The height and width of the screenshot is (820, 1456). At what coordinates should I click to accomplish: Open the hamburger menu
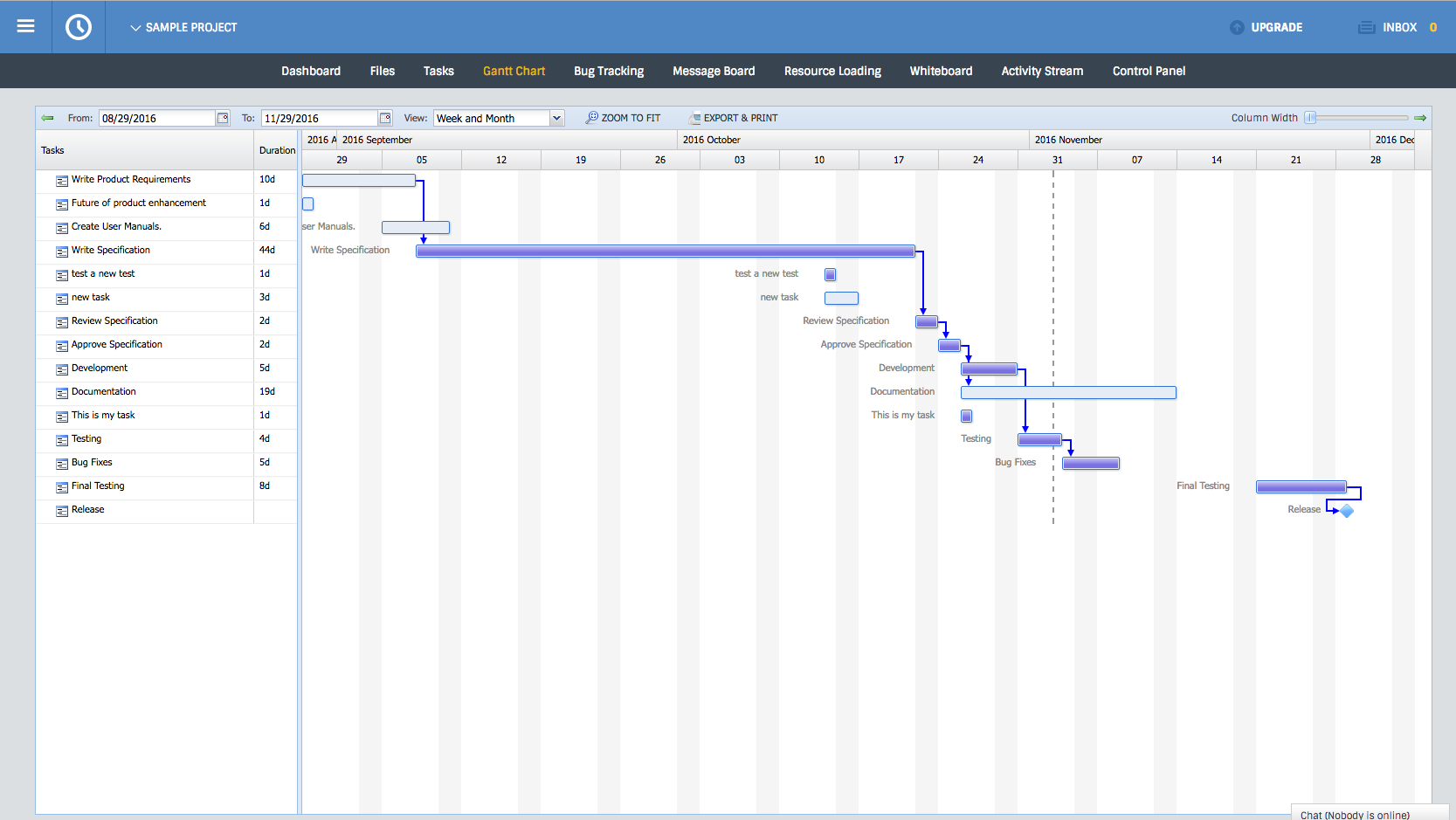pyautogui.click(x=24, y=25)
